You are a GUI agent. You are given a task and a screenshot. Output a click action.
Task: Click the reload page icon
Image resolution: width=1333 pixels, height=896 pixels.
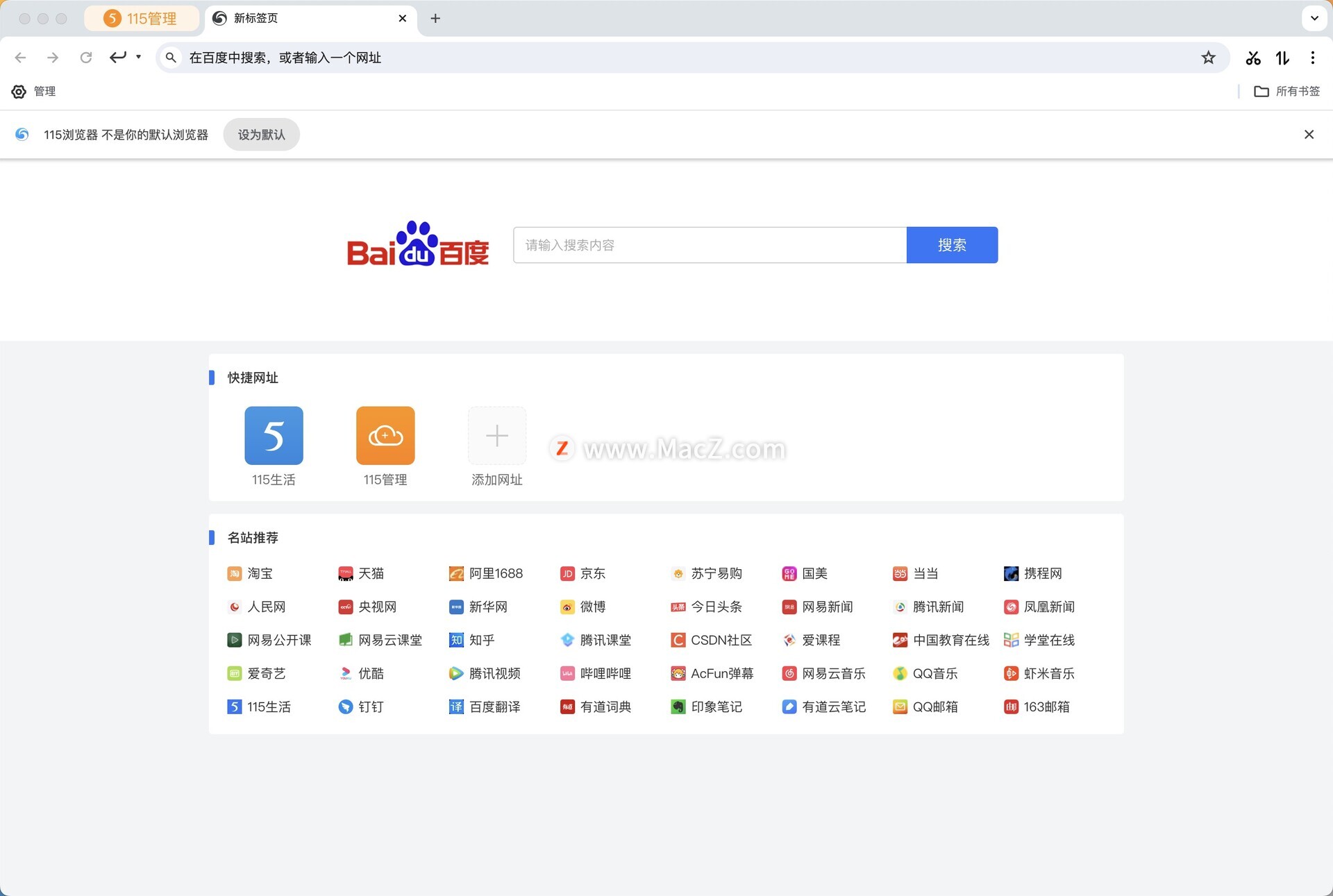pyautogui.click(x=86, y=58)
